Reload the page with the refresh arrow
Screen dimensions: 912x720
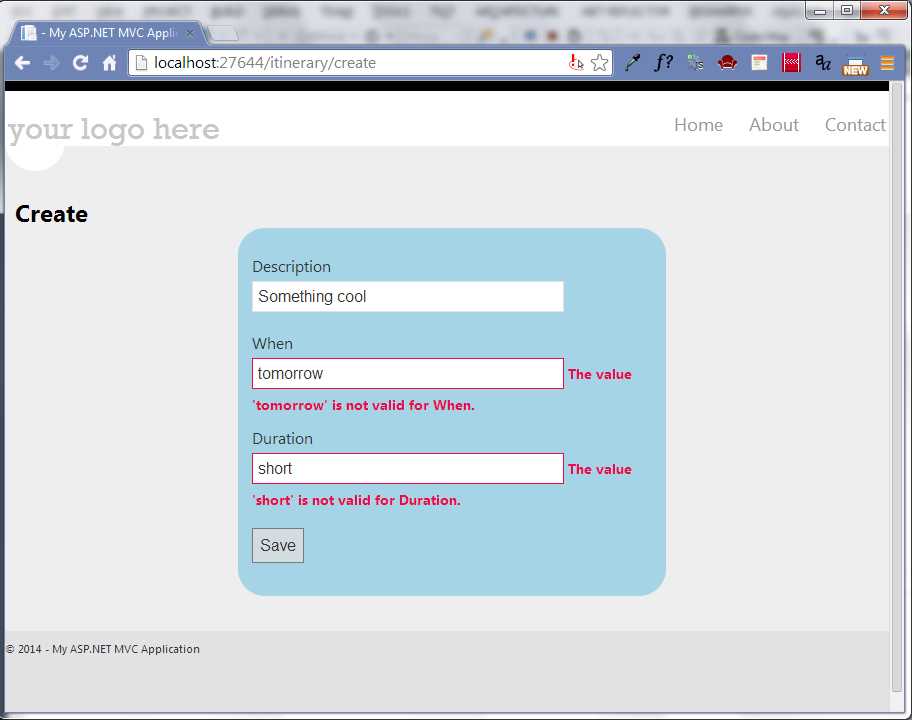click(80, 62)
